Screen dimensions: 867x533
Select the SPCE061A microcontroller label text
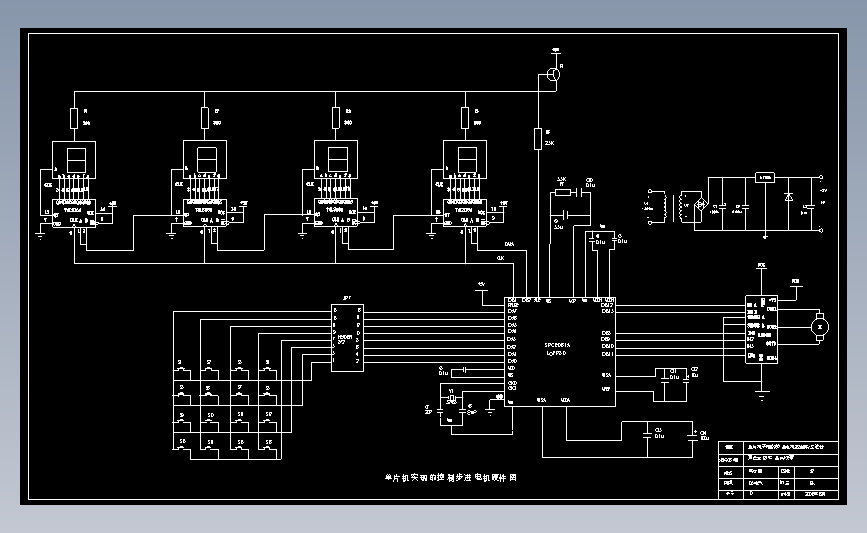(x=557, y=344)
